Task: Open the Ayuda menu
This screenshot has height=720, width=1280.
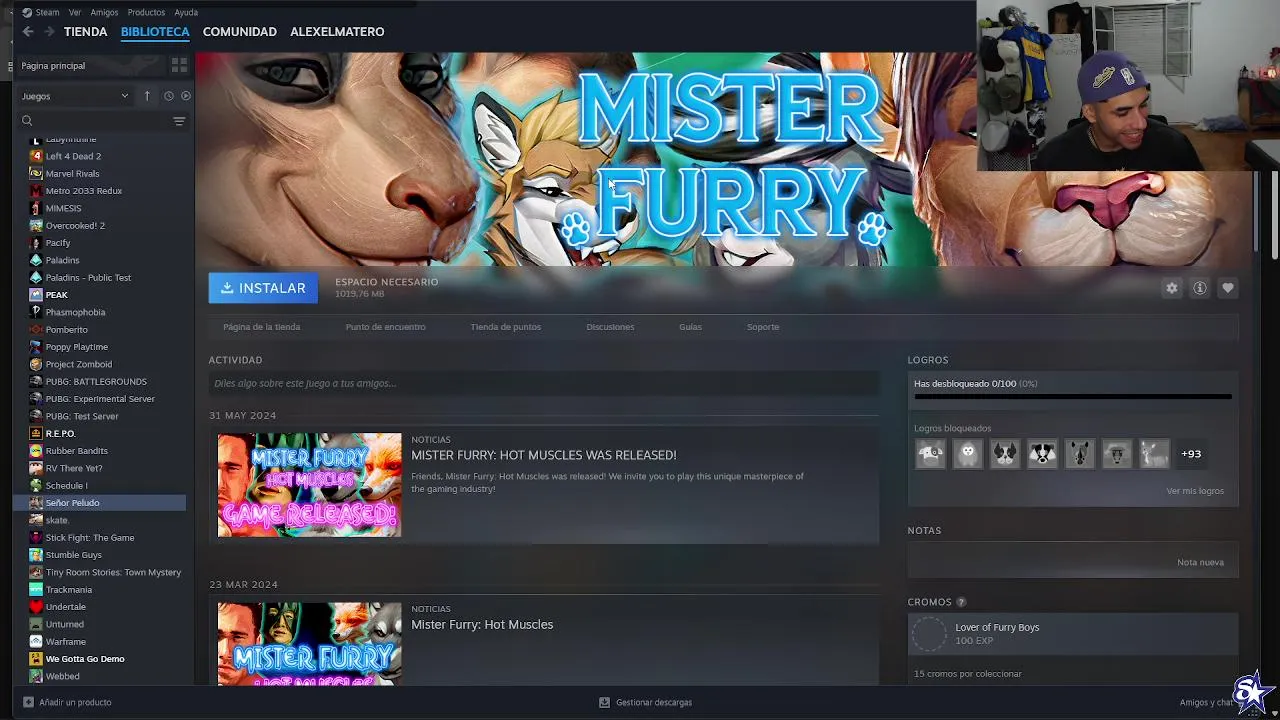Action: 186,12
